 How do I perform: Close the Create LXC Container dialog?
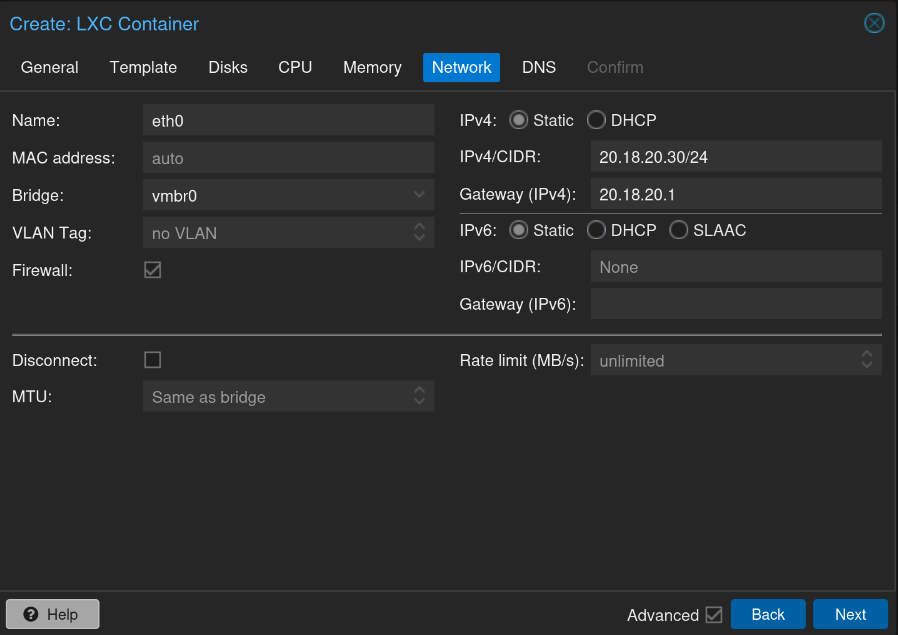click(x=874, y=23)
